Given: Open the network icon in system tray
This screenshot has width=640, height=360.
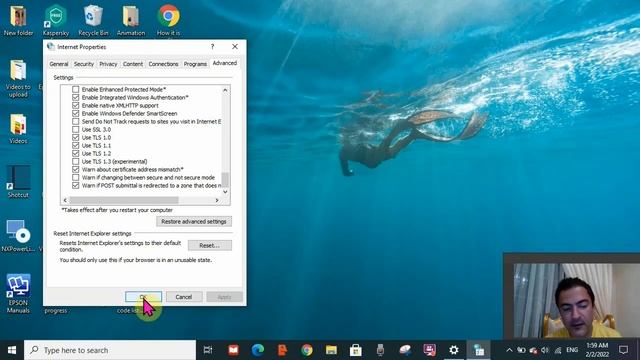Looking at the screenshot, I should 558,350.
